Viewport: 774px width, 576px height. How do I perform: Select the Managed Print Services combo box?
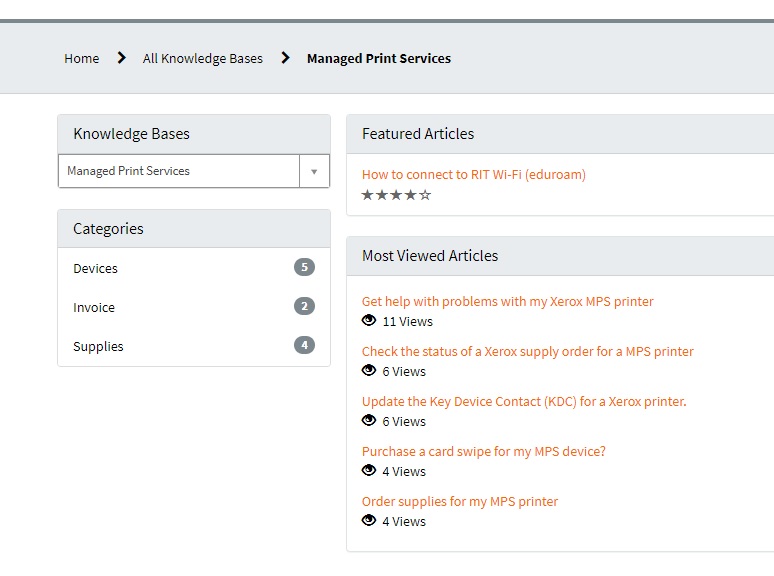coord(178,171)
